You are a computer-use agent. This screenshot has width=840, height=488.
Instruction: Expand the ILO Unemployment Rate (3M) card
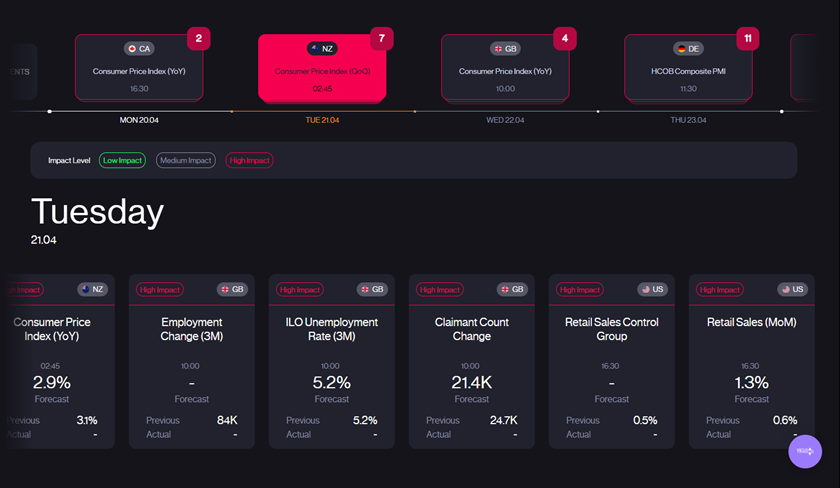pos(331,360)
